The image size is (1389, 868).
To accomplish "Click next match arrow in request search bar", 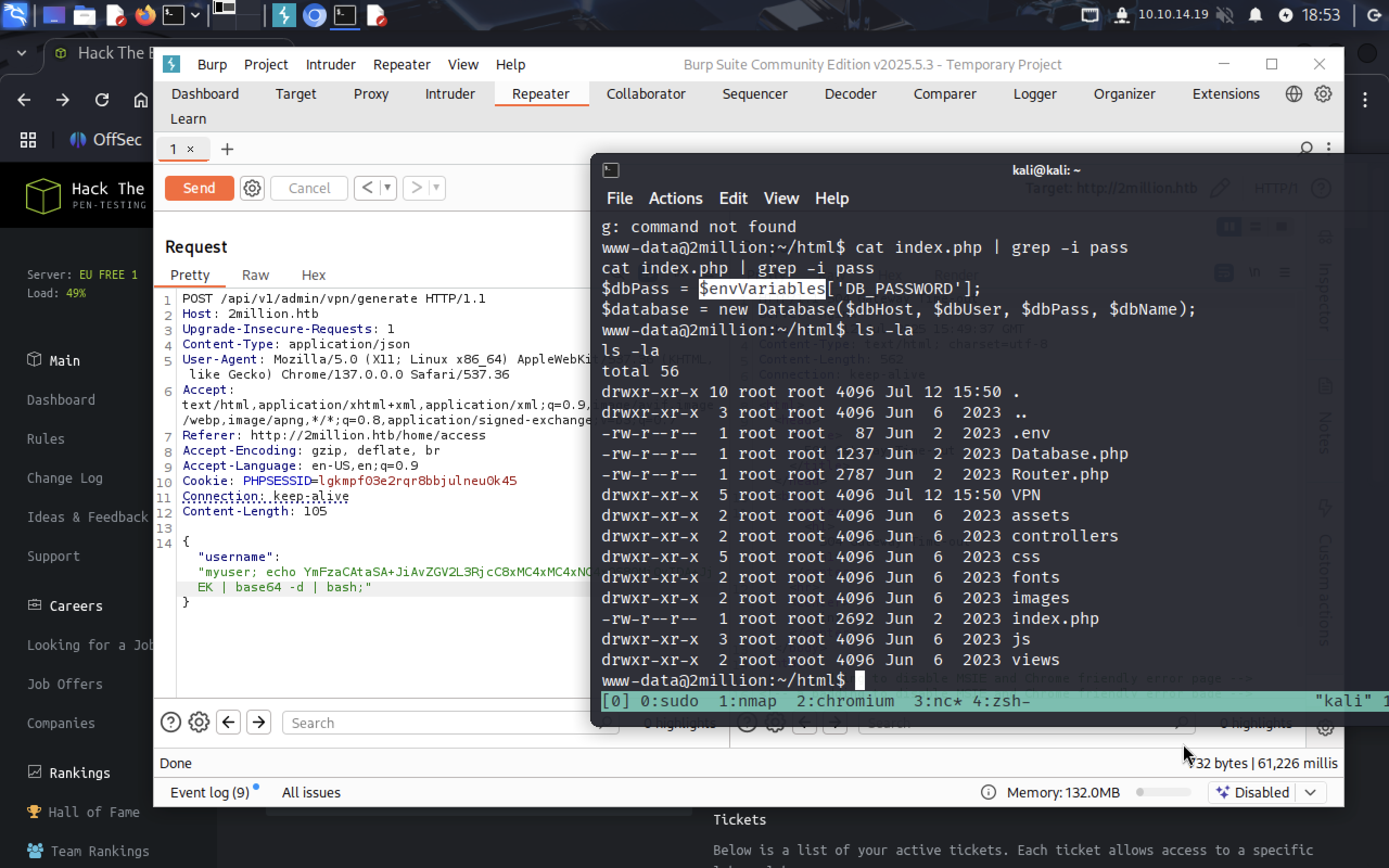I will (259, 722).
